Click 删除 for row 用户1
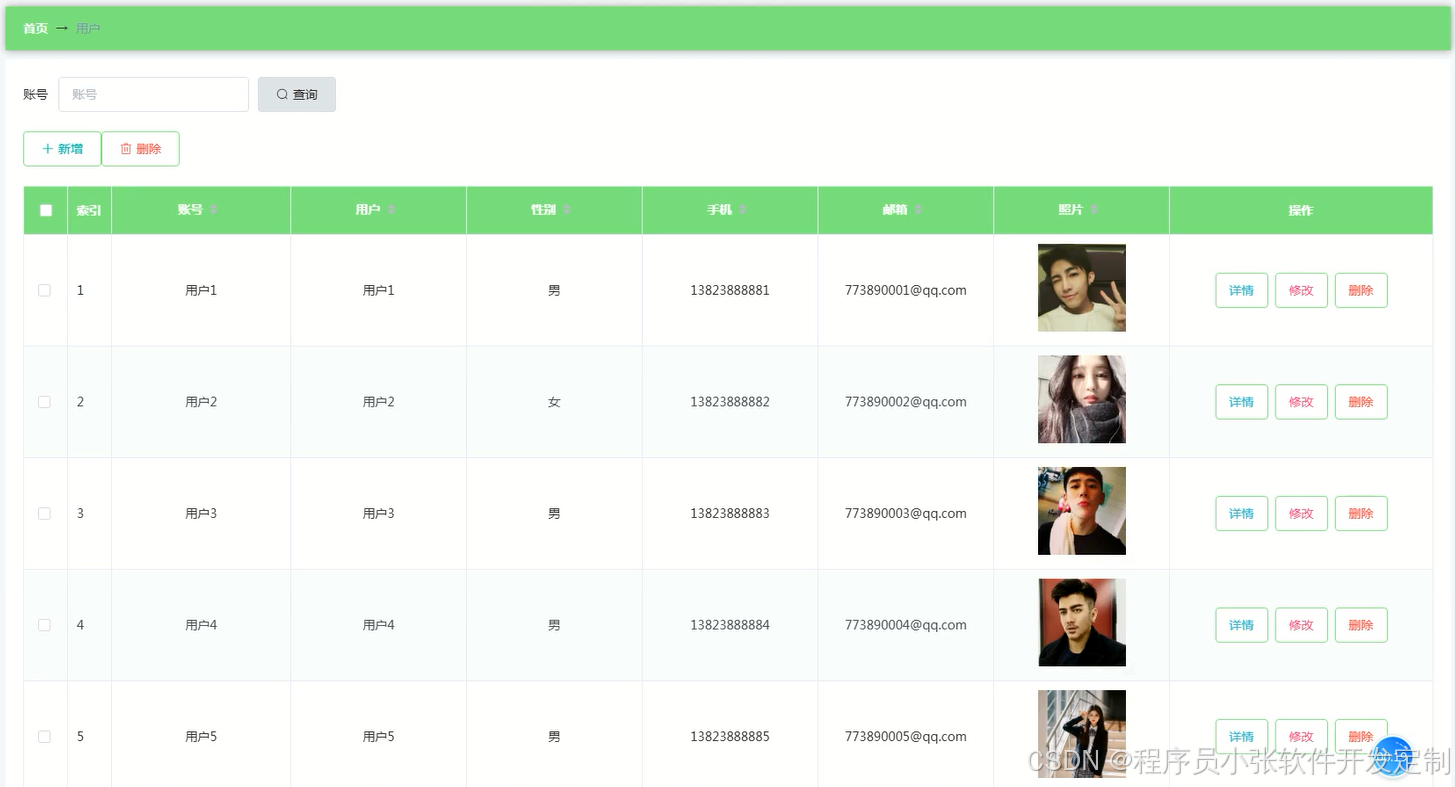Image resolution: width=1455 pixels, height=787 pixels. coord(1361,290)
